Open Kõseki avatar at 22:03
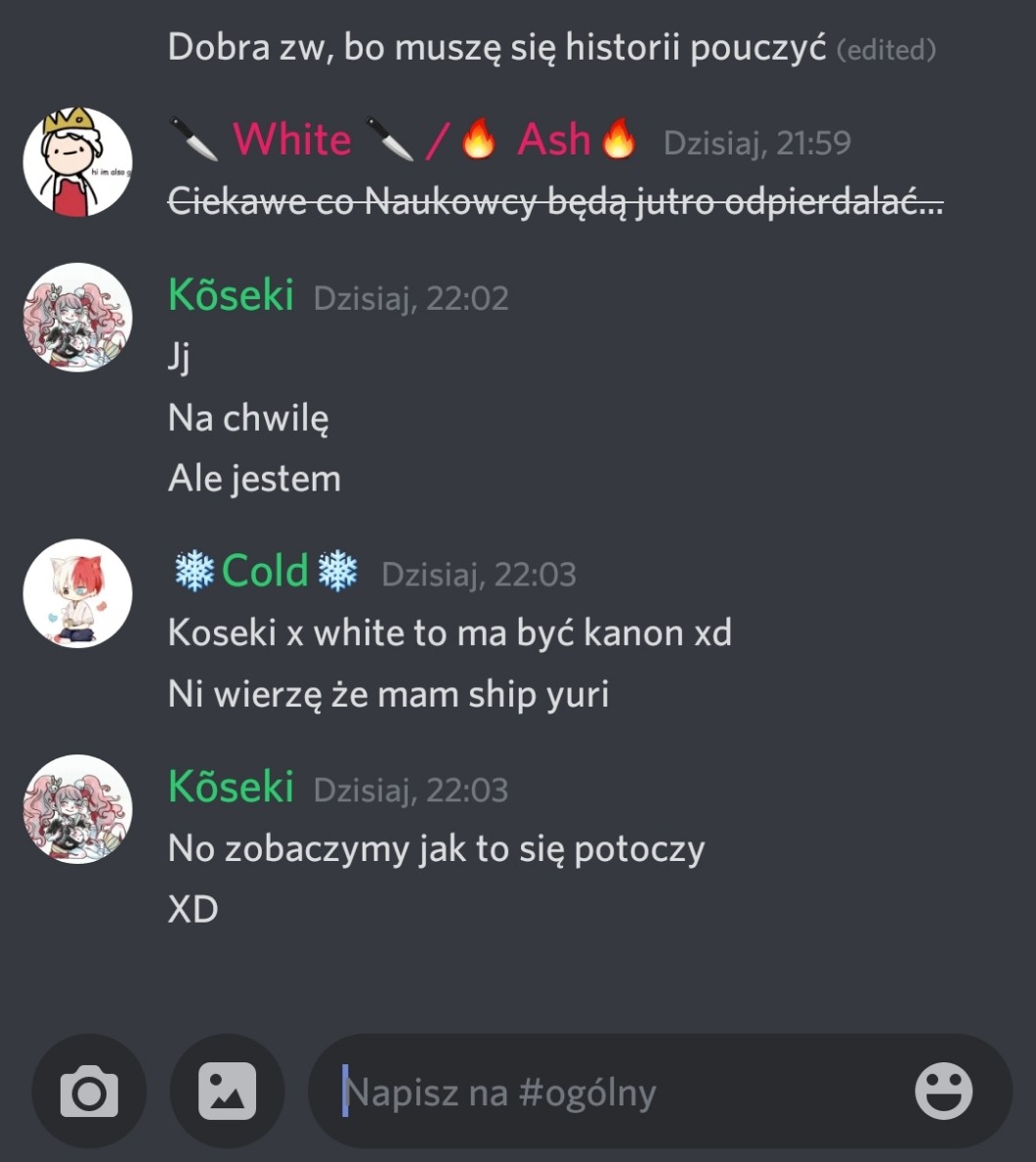 (x=78, y=809)
